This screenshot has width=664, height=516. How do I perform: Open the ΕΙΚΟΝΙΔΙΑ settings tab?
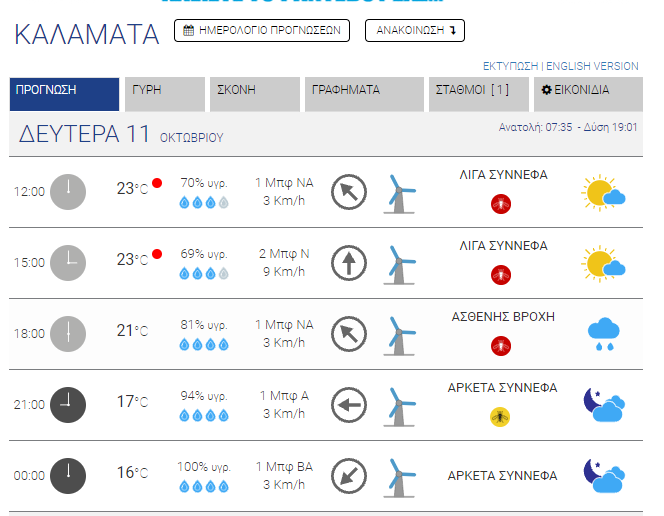[588, 93]
